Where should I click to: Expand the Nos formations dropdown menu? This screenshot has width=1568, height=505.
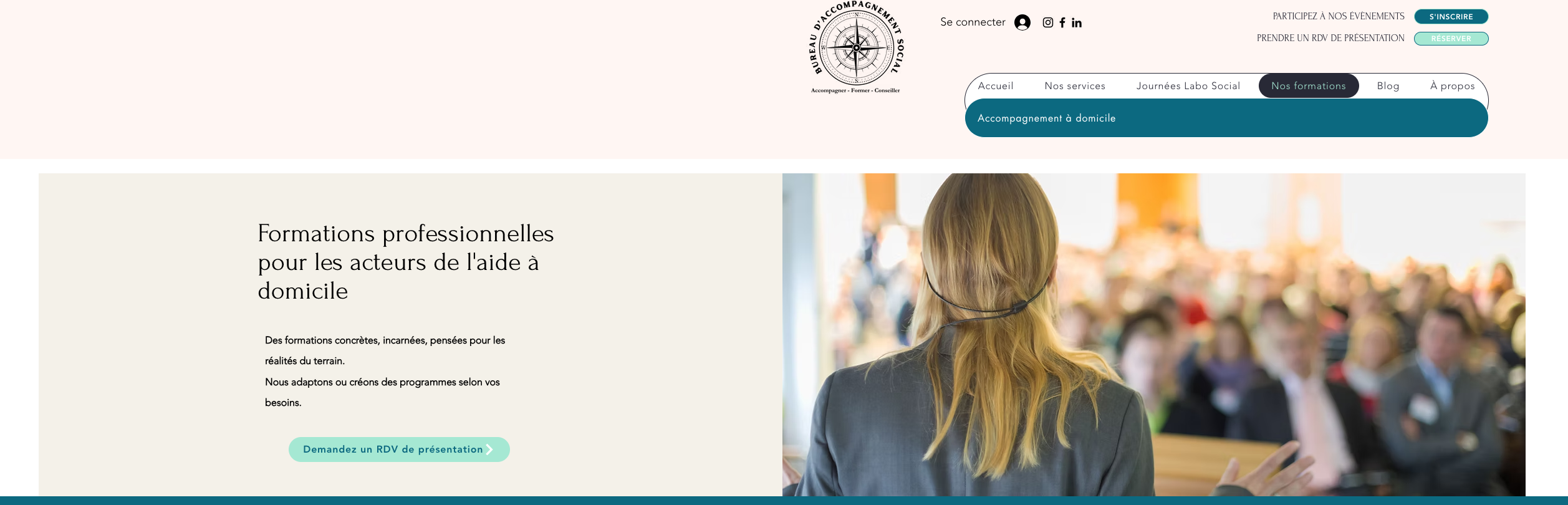pos(1309,86)
